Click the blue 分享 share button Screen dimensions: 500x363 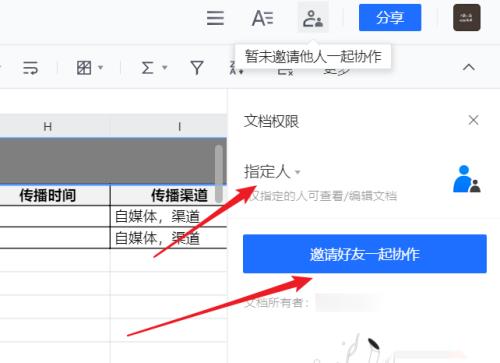point(390,18)
